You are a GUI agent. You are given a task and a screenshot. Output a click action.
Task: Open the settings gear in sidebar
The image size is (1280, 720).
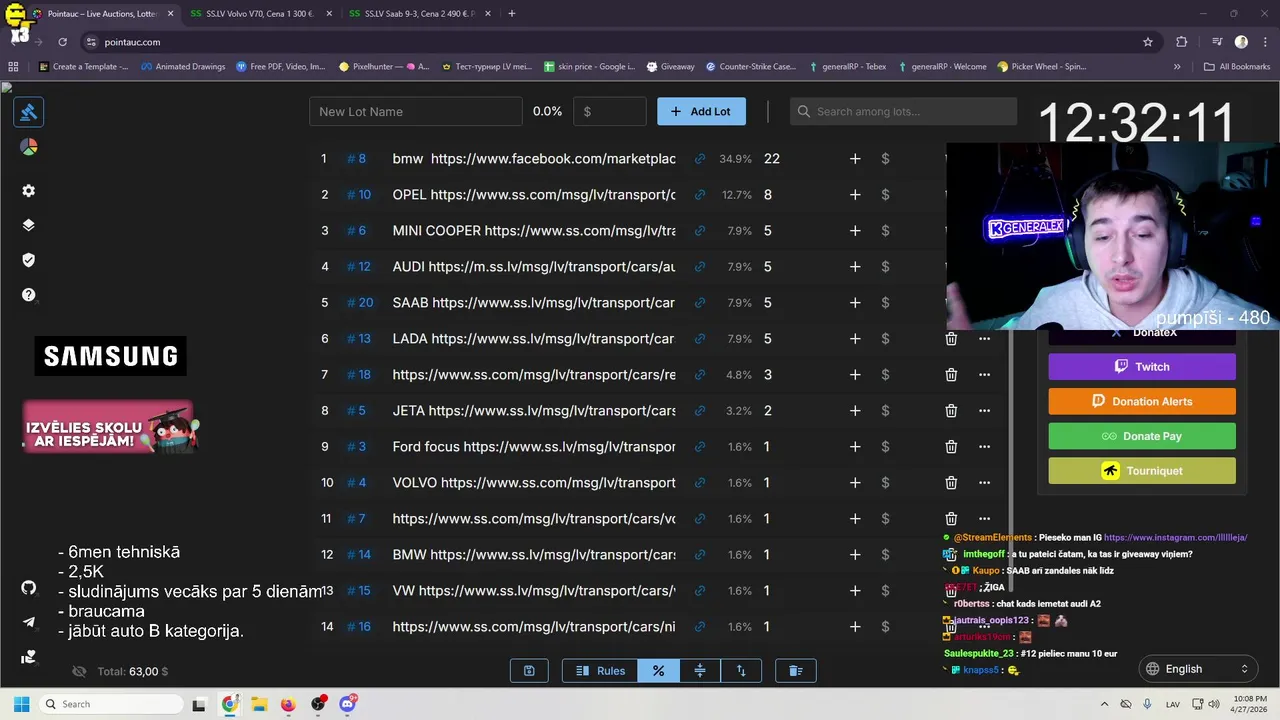[28, 191]
